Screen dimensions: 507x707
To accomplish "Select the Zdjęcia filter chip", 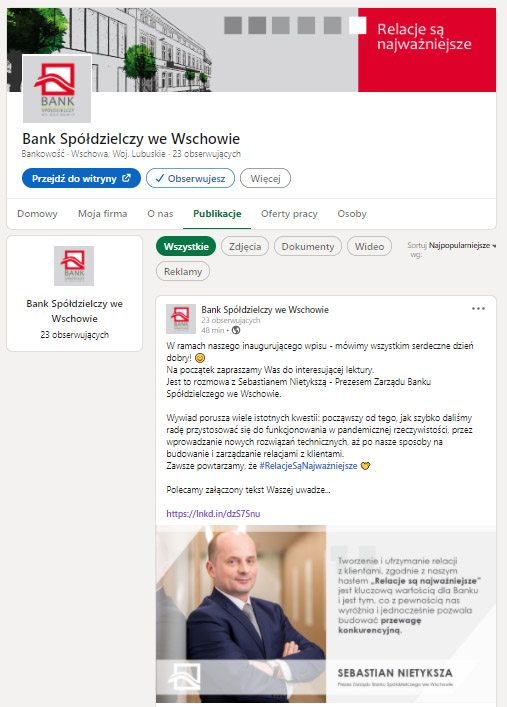I will pyautogui.click(x=245, y=247).
